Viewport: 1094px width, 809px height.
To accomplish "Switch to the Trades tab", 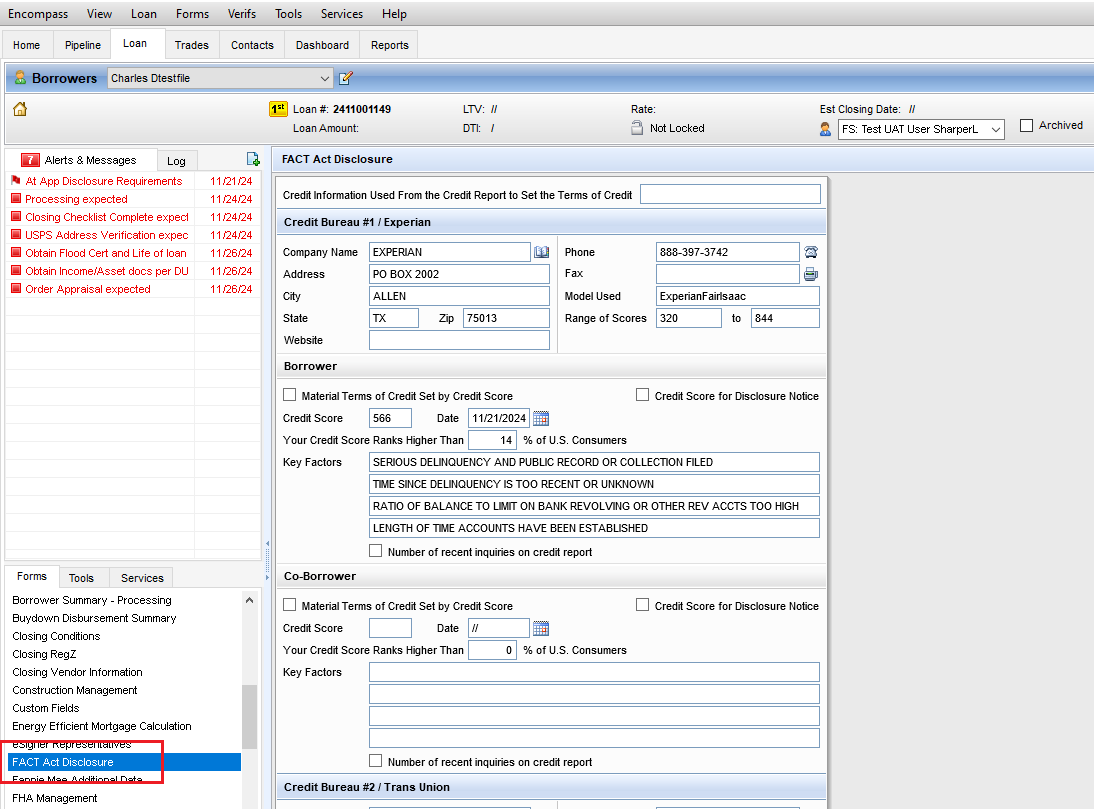I will [191, 45].
